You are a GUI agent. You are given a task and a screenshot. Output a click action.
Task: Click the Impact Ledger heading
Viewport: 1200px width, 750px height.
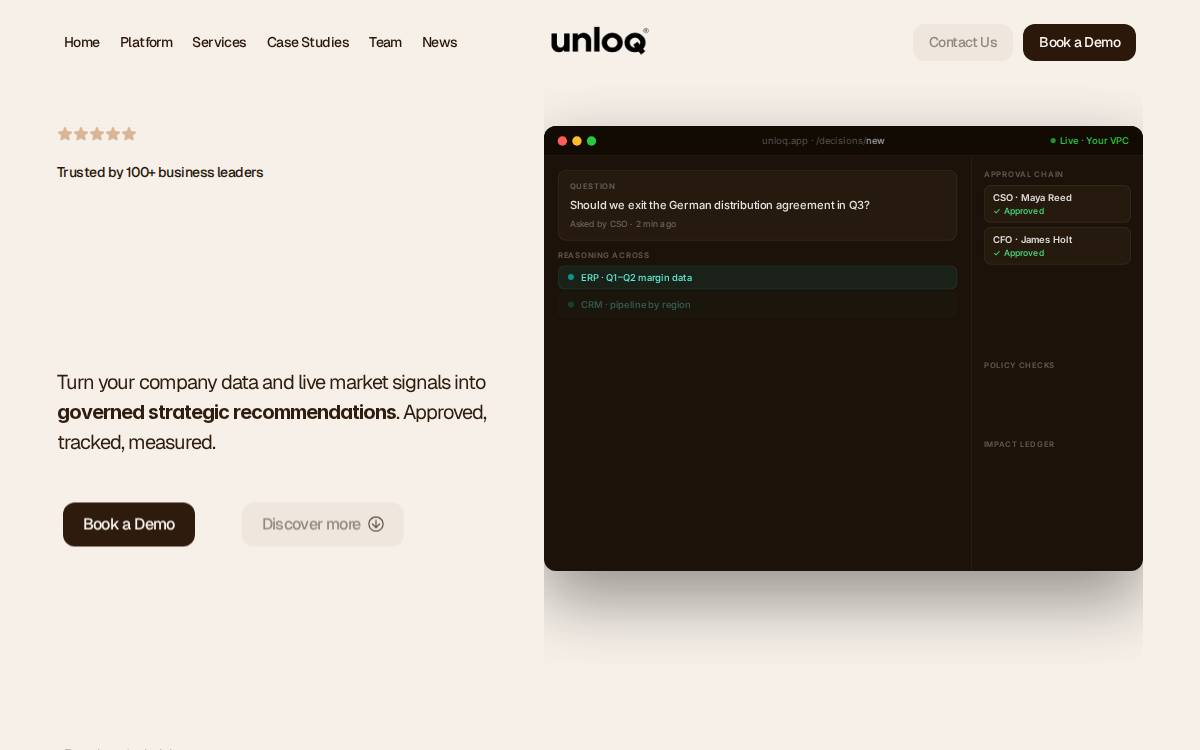(x=1019, y=445)
